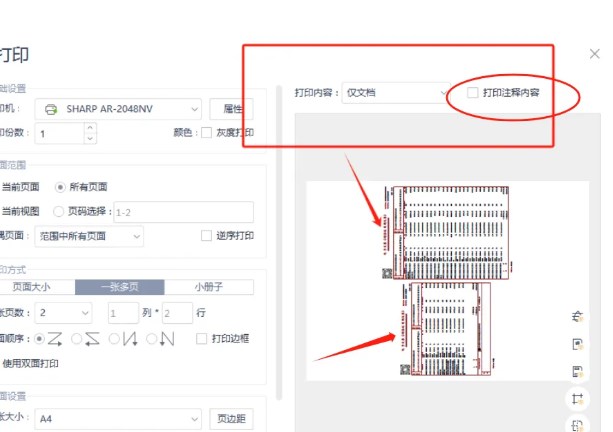
Task: Open 范围中所有页面 dropdown
Action: [x=89, y=236]
